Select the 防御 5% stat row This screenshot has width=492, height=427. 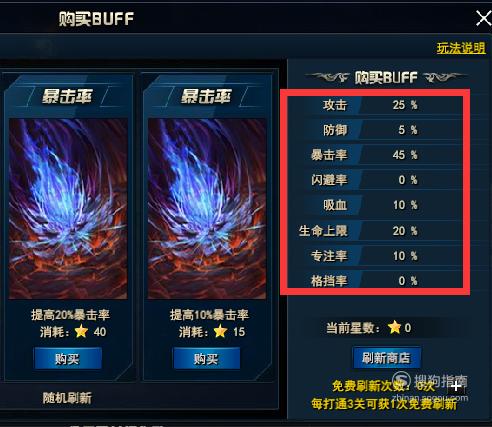pyautogui.click(x=375, y=130)
